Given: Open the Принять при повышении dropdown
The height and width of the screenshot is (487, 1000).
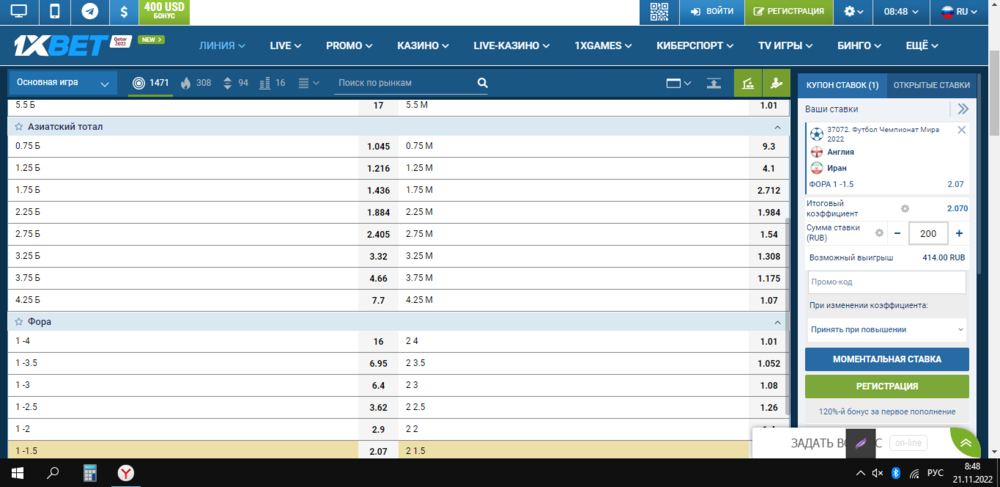Looking at the screenshot, I should click(886, 330).
